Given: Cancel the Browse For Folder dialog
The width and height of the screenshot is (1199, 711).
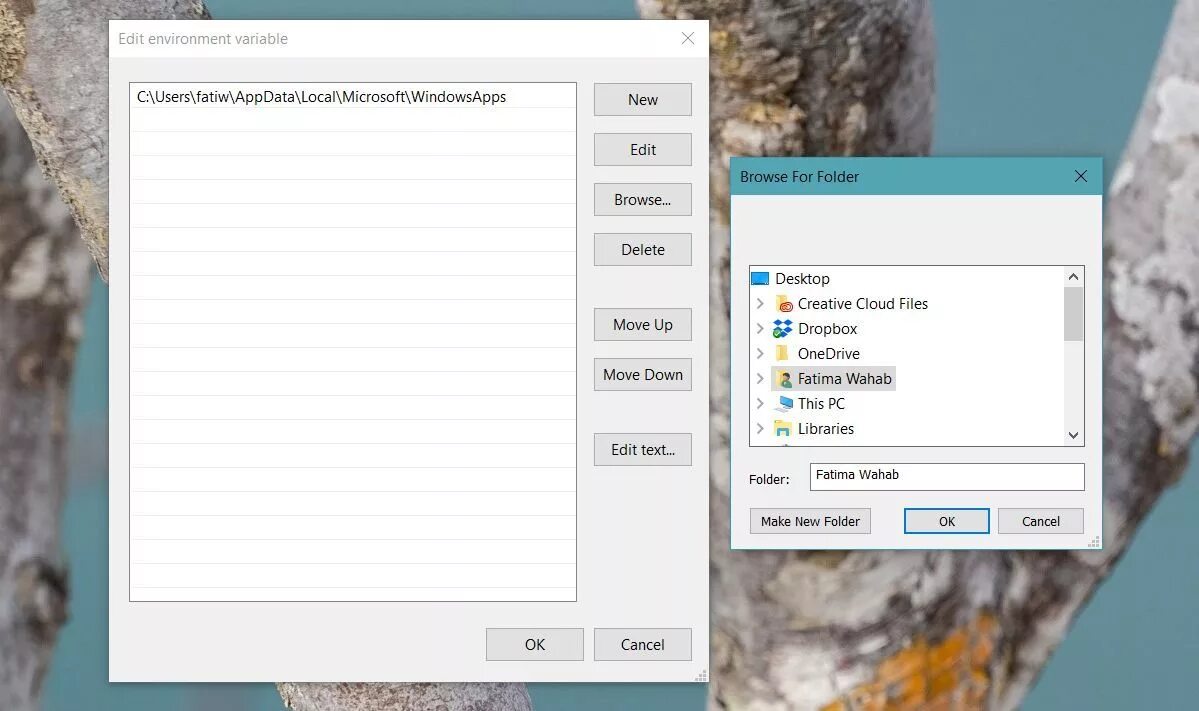Looking at the screenshot, I should point(1041,521).
